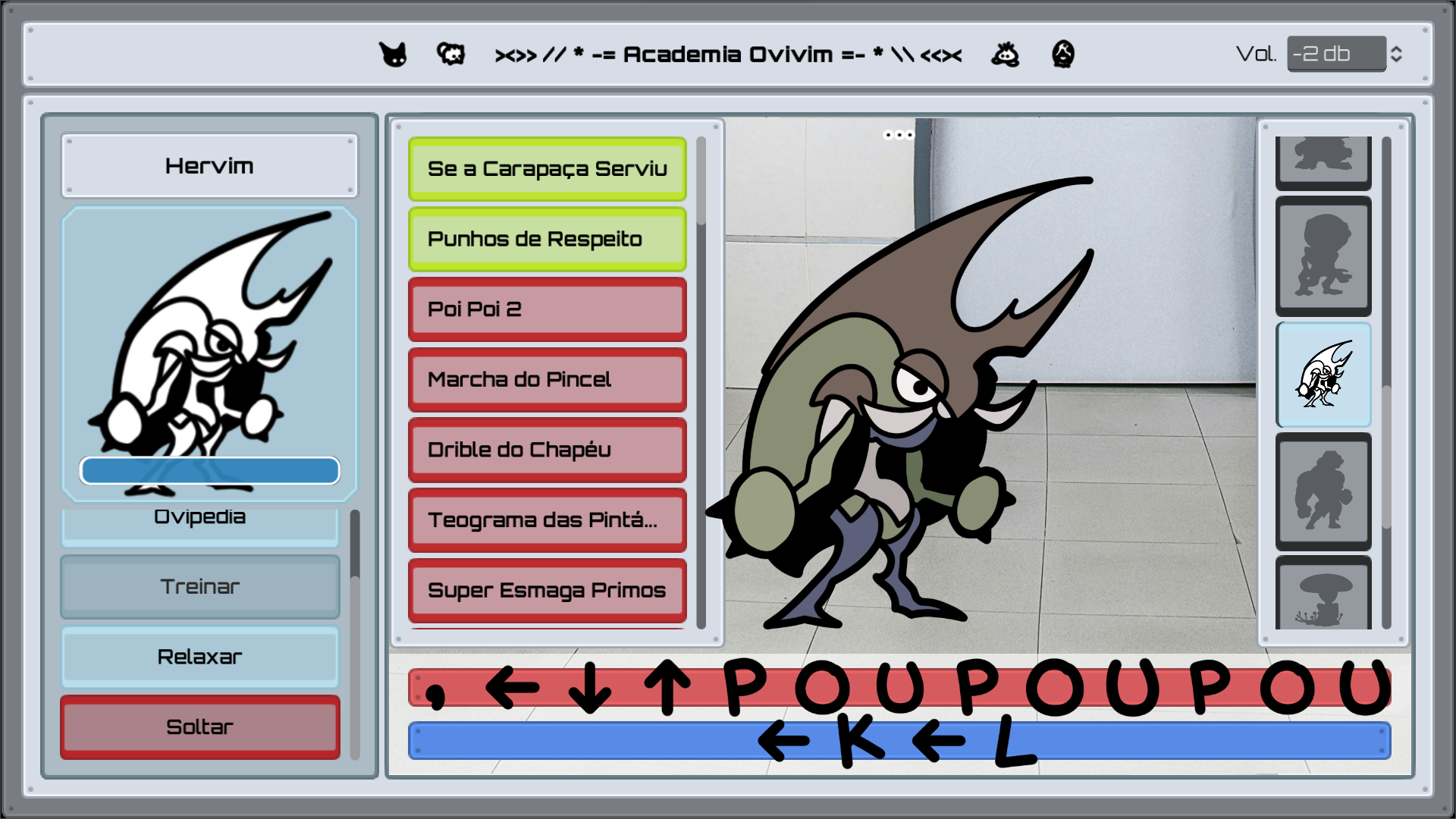This screenshot has width=1456, height=819.
Task: Open the three-dots menu above creature
Action: click(899, 135)
